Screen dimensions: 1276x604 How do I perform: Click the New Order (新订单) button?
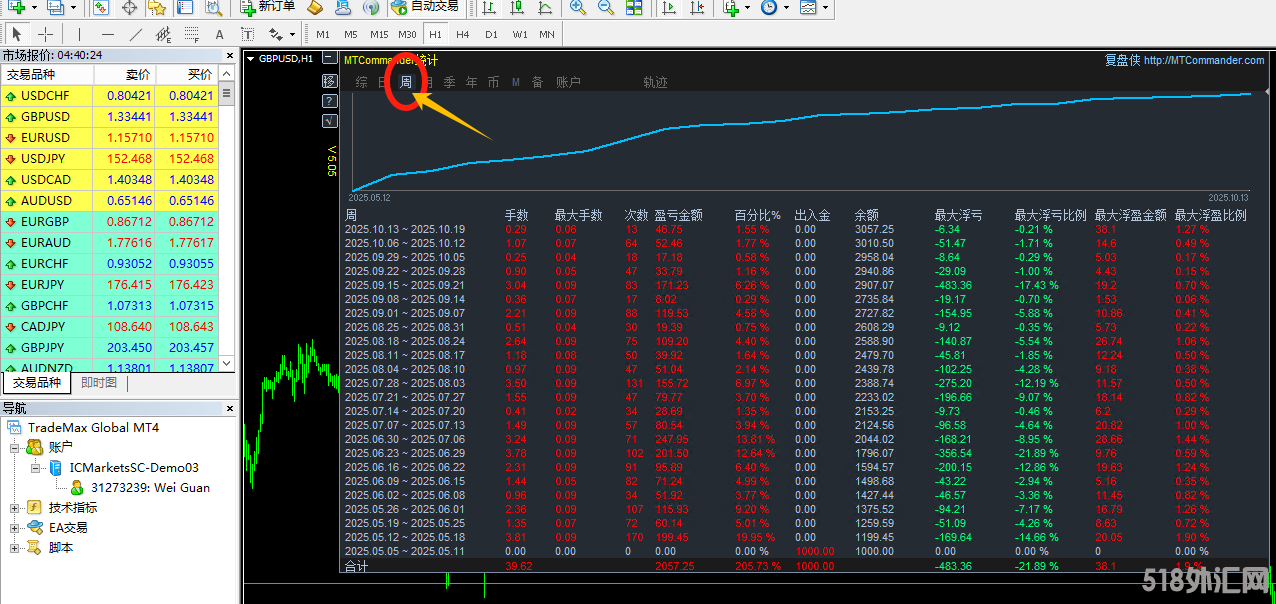268,7
